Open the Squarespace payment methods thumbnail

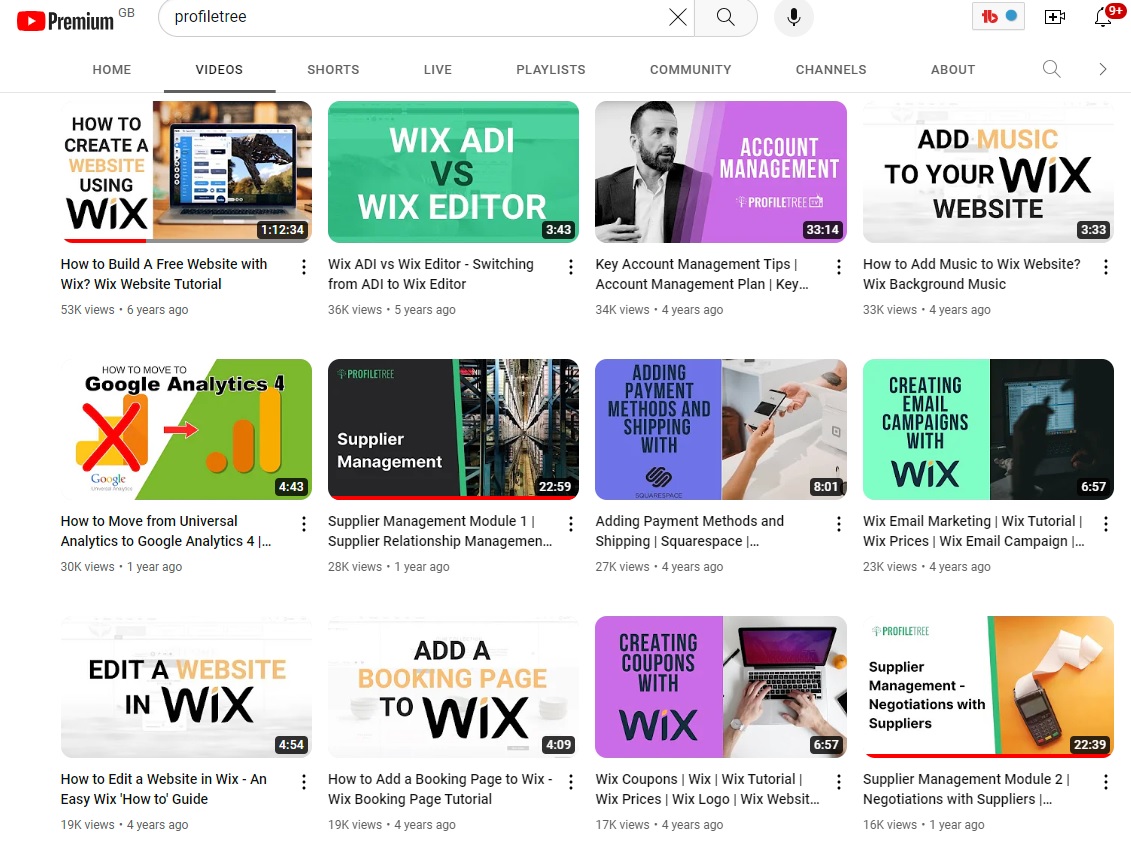(721, 429)
